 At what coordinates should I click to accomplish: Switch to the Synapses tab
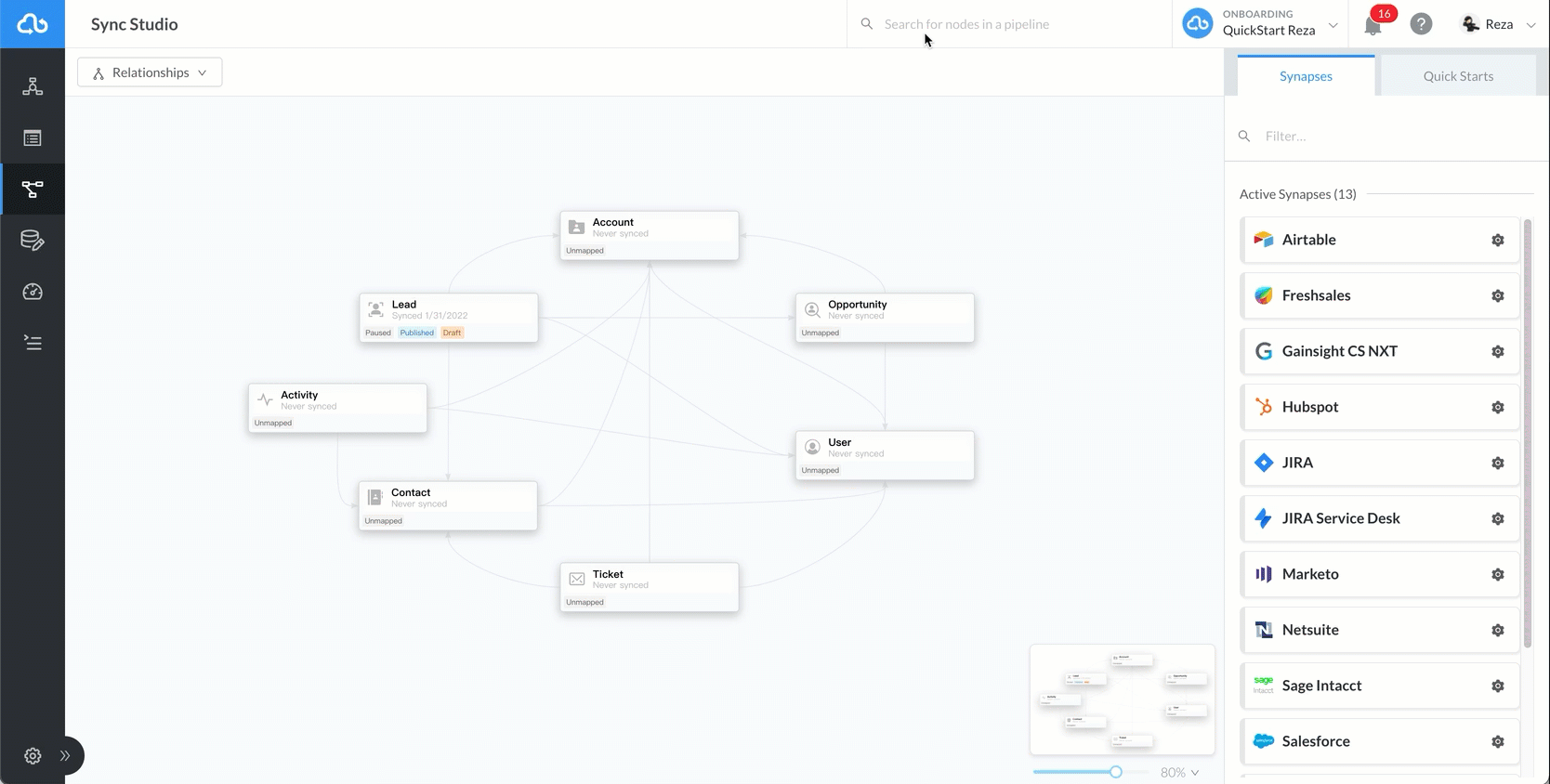pos(1306,76)
